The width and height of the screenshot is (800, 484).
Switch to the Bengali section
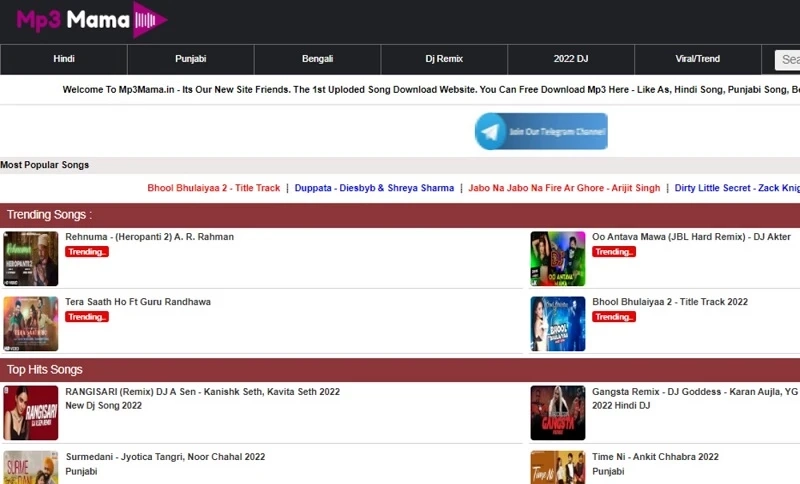click(x=317, y=59)
